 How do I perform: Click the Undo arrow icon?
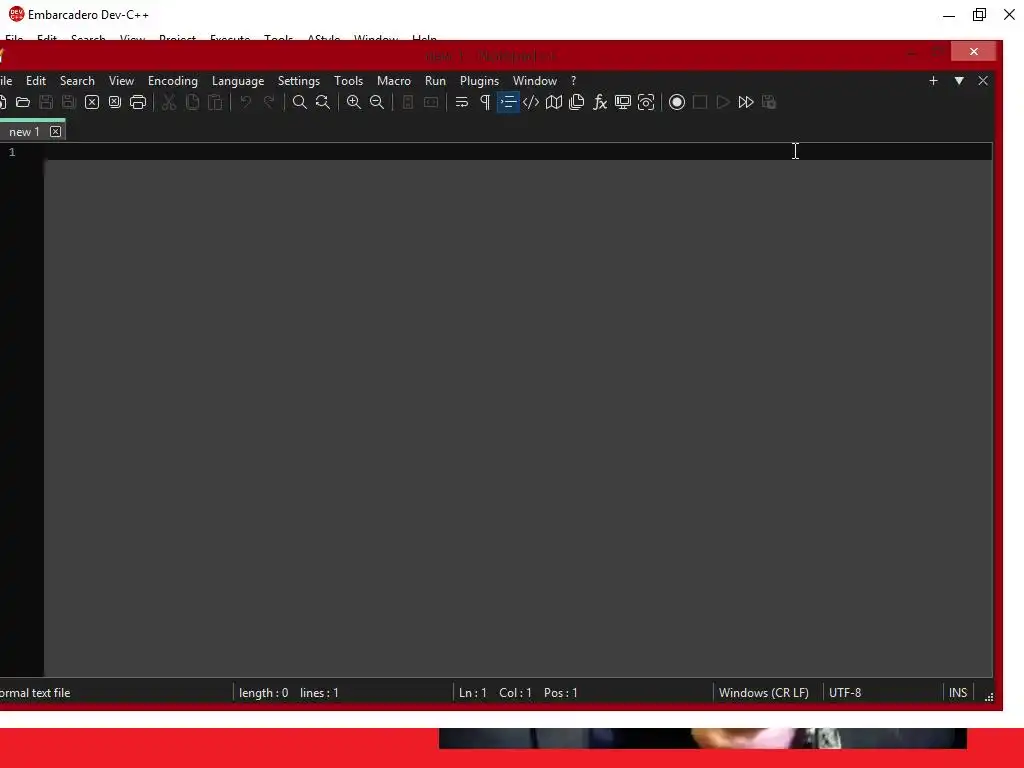point(246,102)
